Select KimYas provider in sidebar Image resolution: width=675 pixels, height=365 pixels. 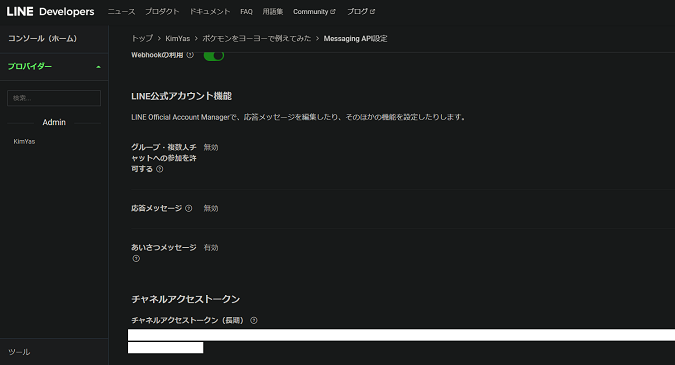pyautogui.click(x=24, y=141)
